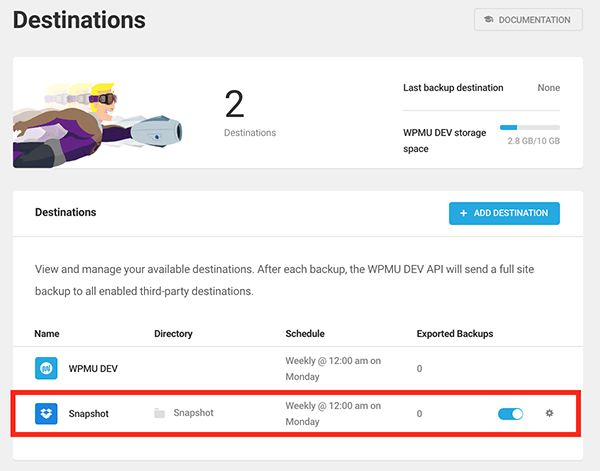Click the Last backup destination label
This screenshot has width=600, height=471.
click(x=453, y=88)
